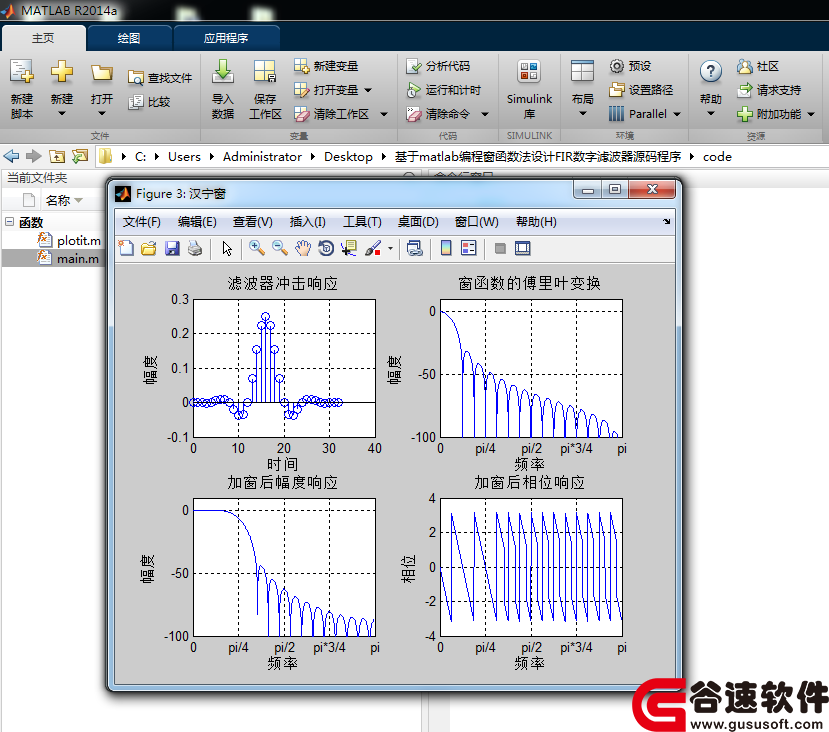Select Administrator in the address path
The image size is (829, 732).
click(x=262, y=156)
